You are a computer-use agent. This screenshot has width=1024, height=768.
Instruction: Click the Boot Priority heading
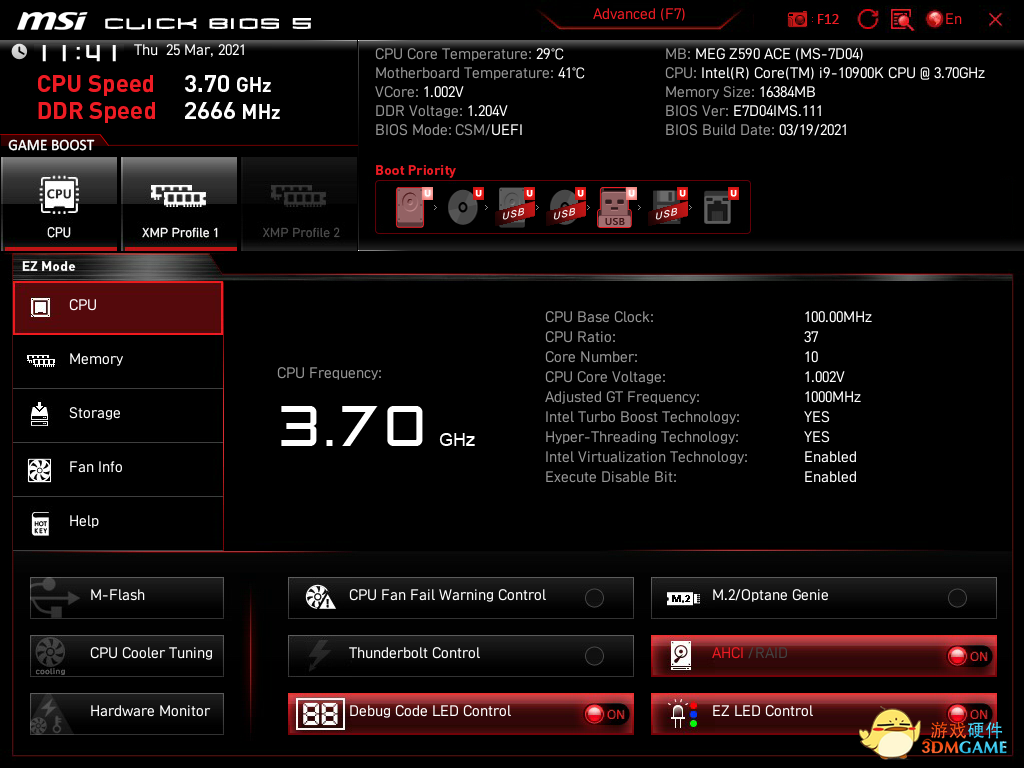(x=415, y=170)
